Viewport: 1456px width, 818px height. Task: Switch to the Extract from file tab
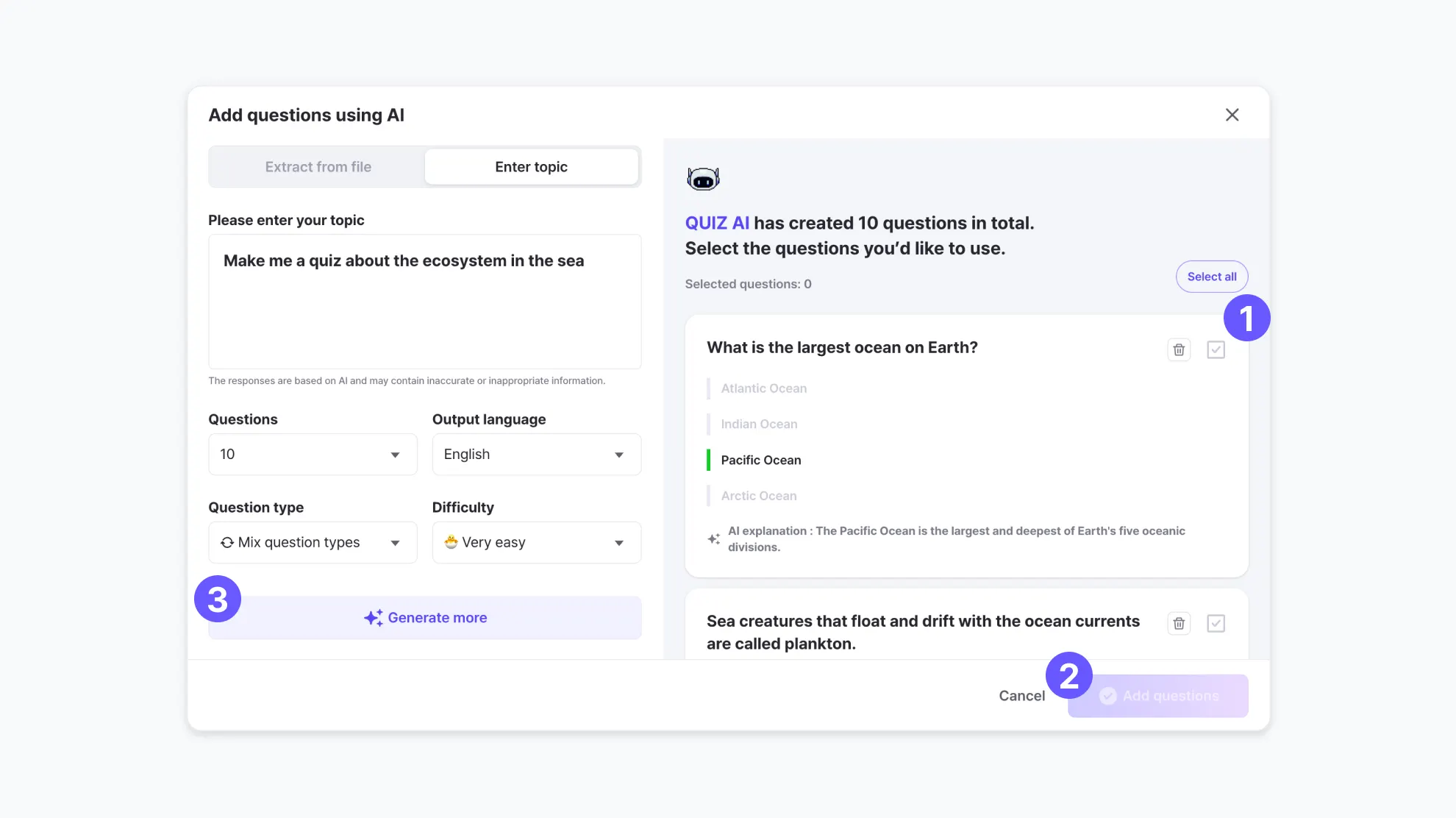[318, 167]
